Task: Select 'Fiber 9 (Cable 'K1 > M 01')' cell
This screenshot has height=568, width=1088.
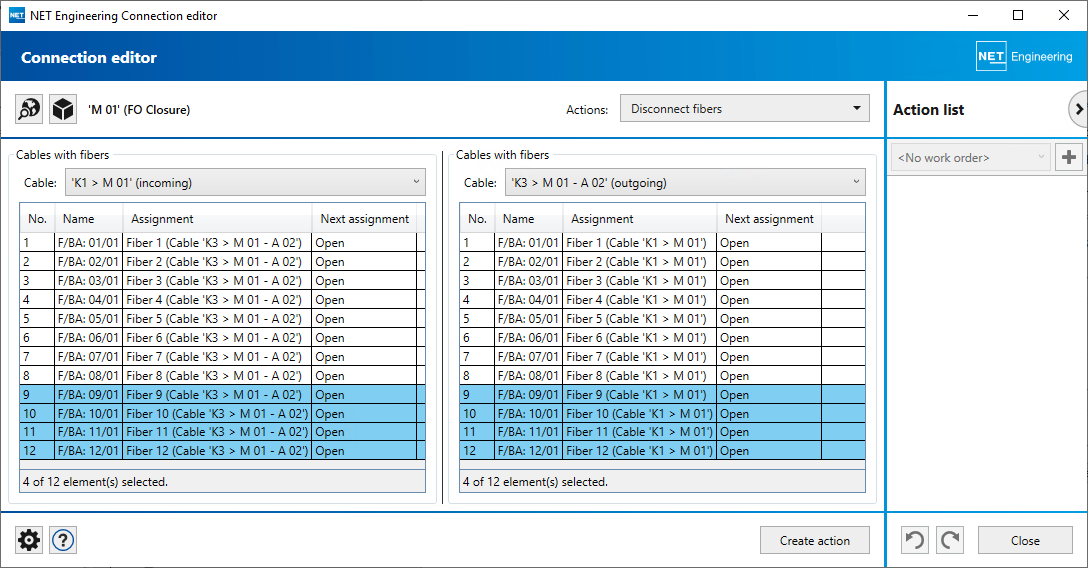Action: tap(640, 395)
